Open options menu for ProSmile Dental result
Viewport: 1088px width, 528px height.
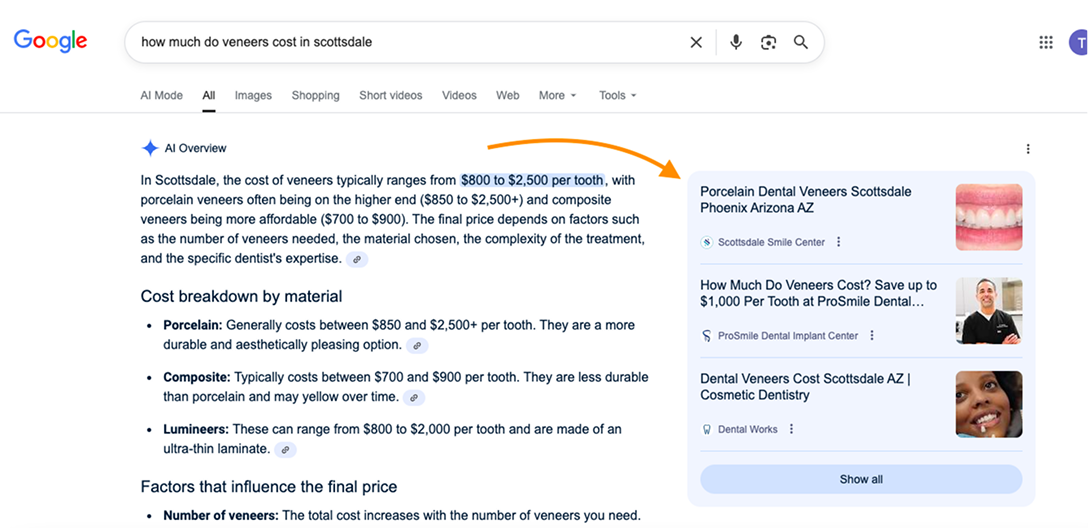[872, 336]
